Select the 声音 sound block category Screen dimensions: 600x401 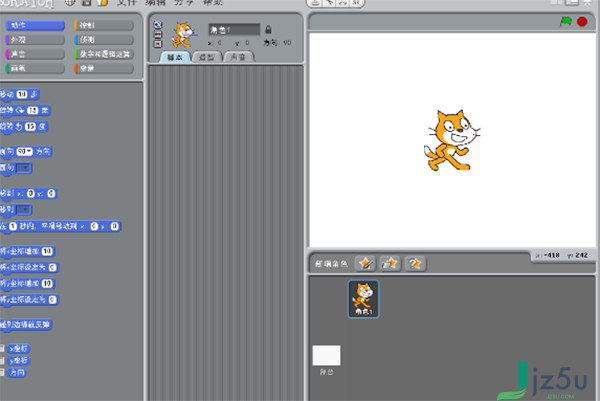(x=35, y=54)
